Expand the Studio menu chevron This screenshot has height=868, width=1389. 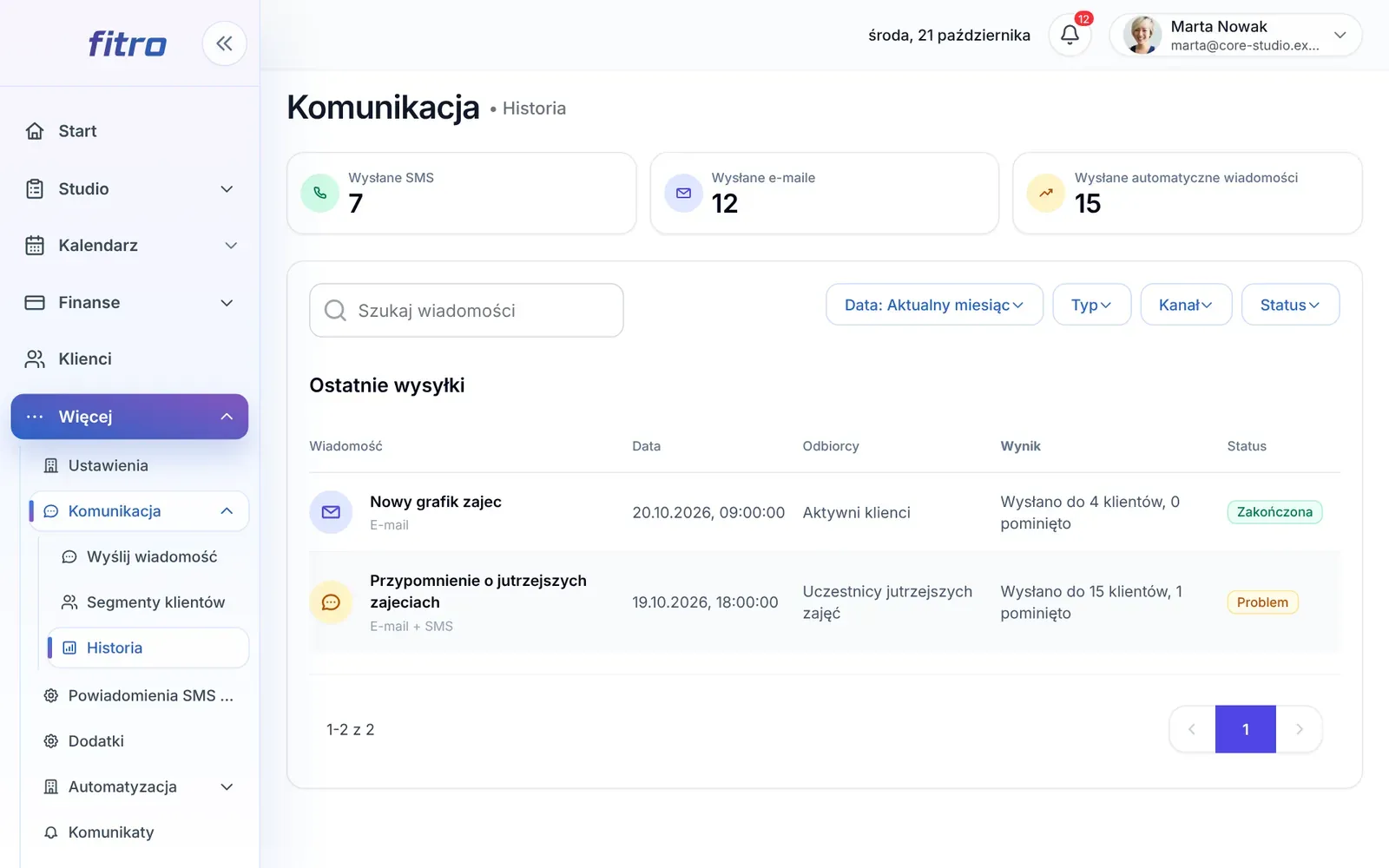(x=227, y=189)
